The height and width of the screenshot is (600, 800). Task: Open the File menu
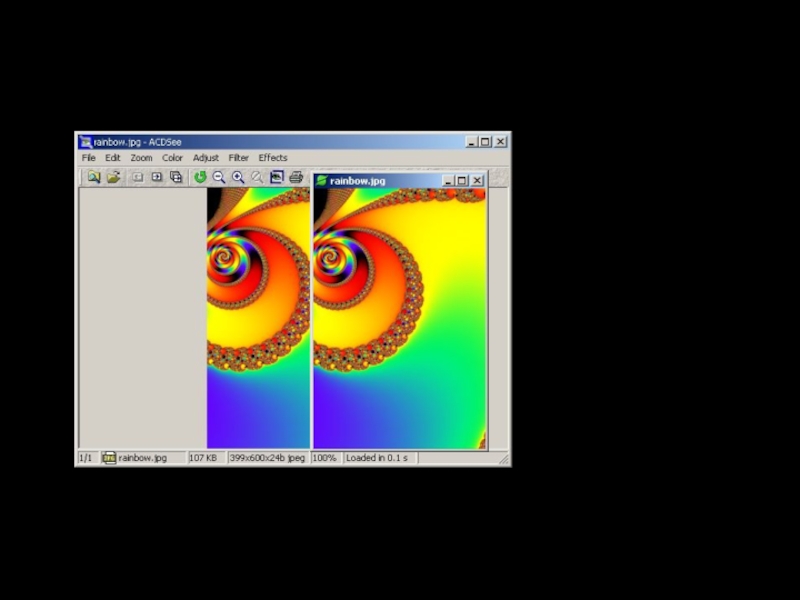click(88, 158)
